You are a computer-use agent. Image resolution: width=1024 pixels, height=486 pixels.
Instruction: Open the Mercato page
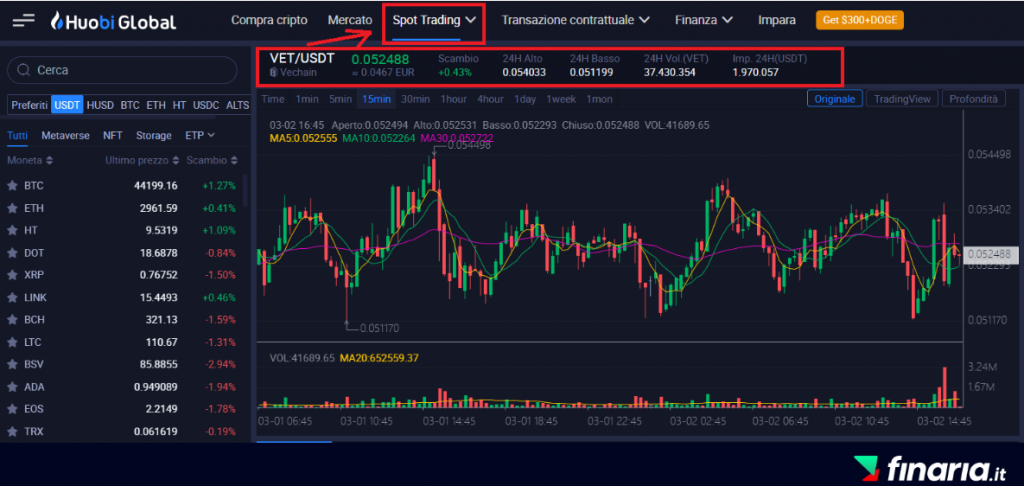click(350, 20)
